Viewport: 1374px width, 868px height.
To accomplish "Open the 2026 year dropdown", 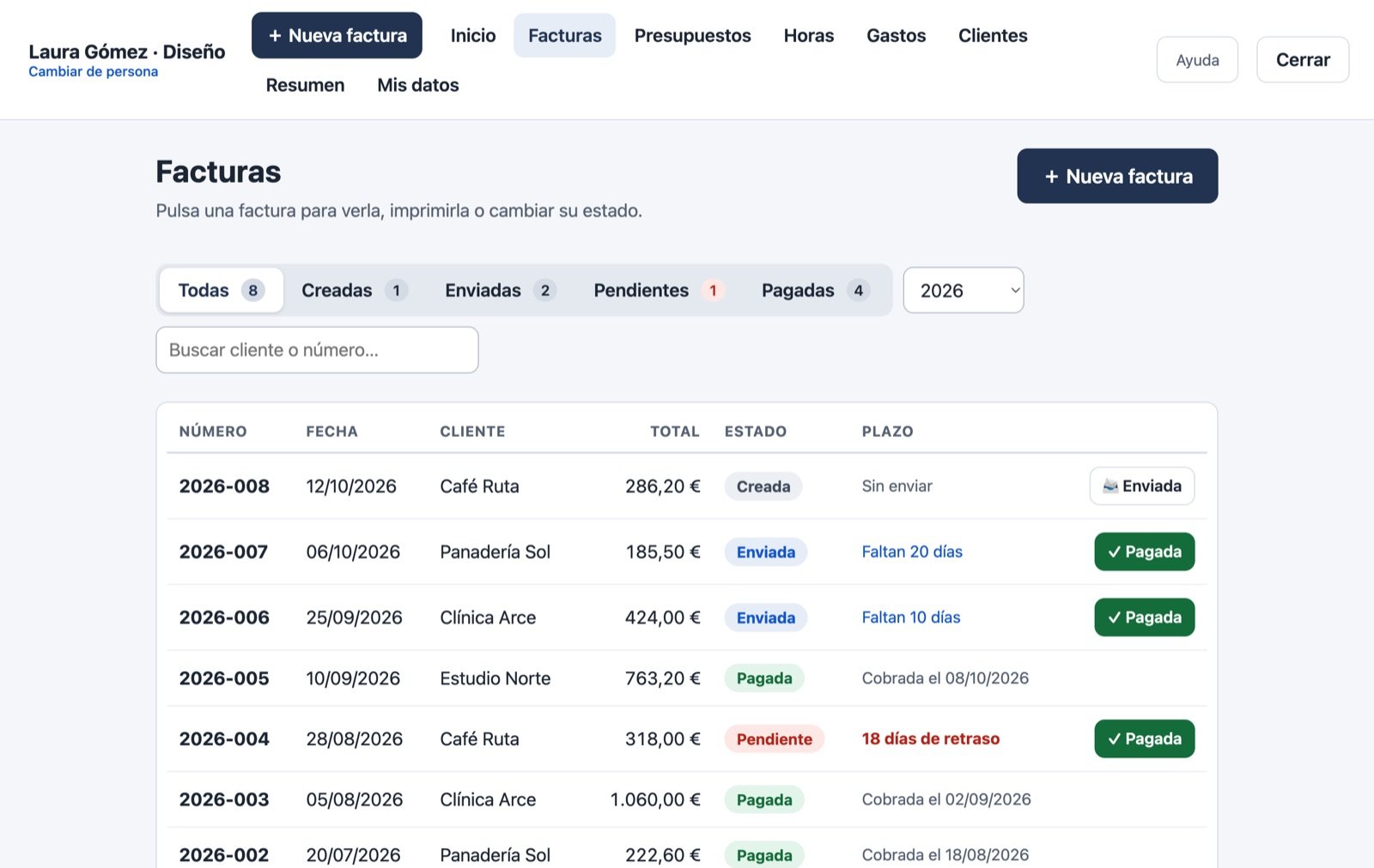I will pyautogui.click(x=964, y=290).
